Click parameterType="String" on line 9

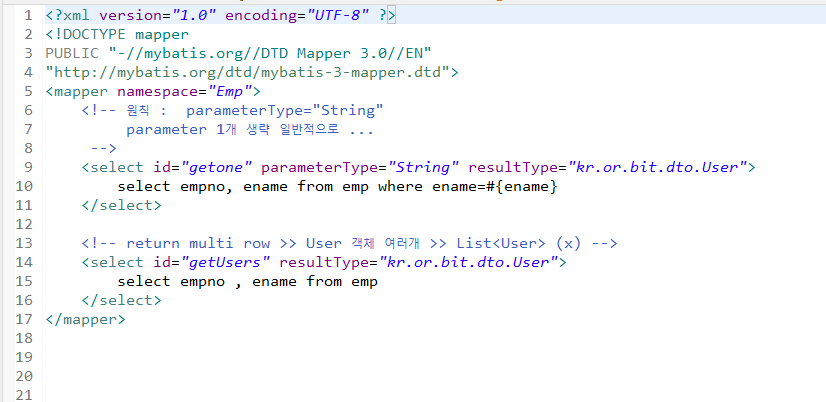pyautogui.click(x=360, y=168)
